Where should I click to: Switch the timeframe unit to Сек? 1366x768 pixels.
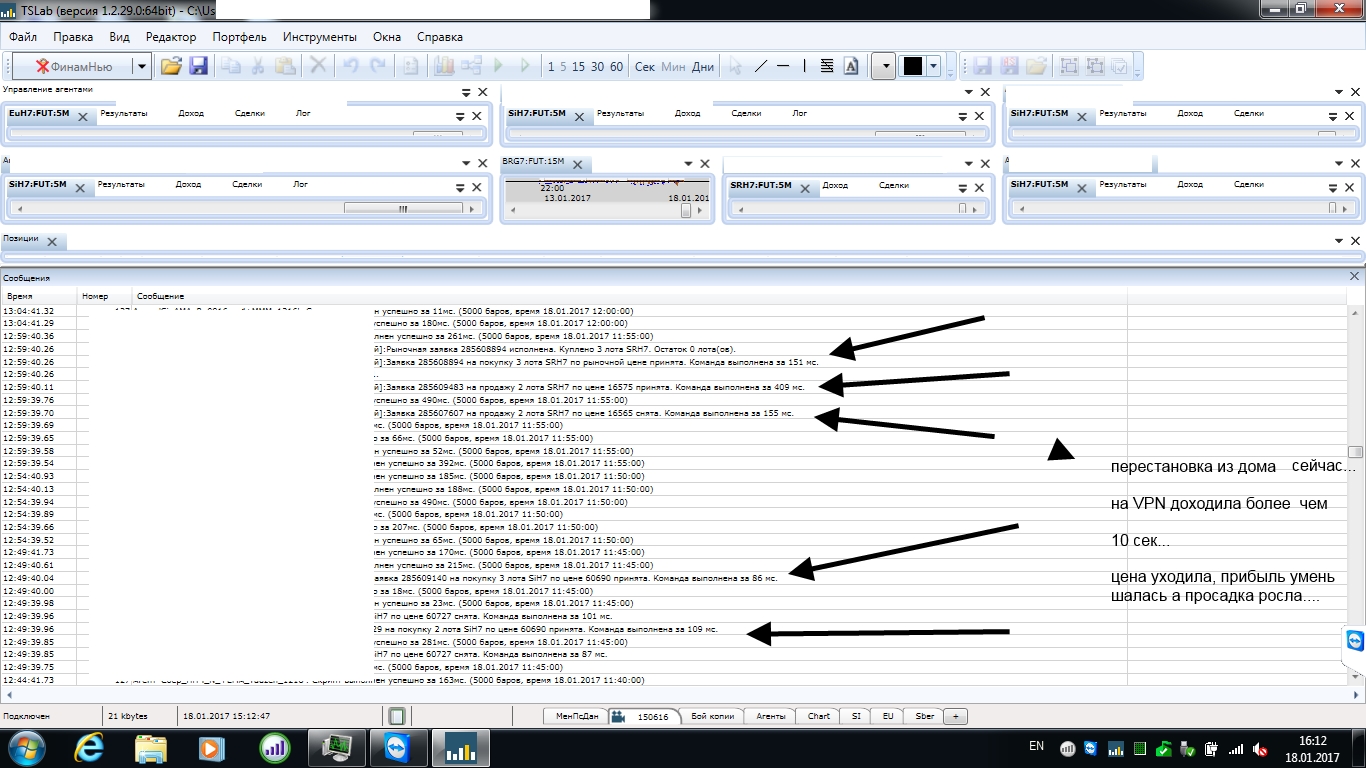pyautogui.click(x=645, y=66)
